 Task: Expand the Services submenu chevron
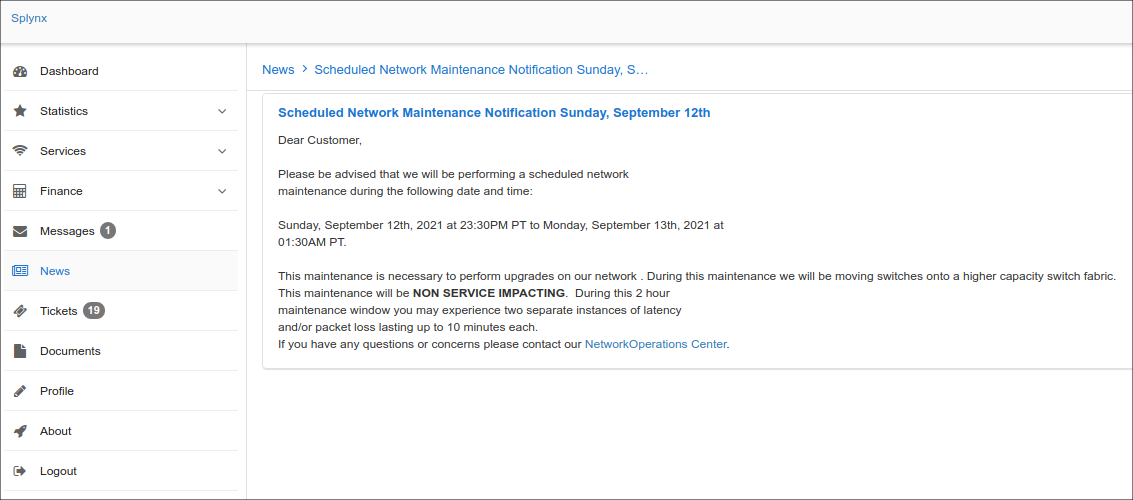tap(223, 151)
